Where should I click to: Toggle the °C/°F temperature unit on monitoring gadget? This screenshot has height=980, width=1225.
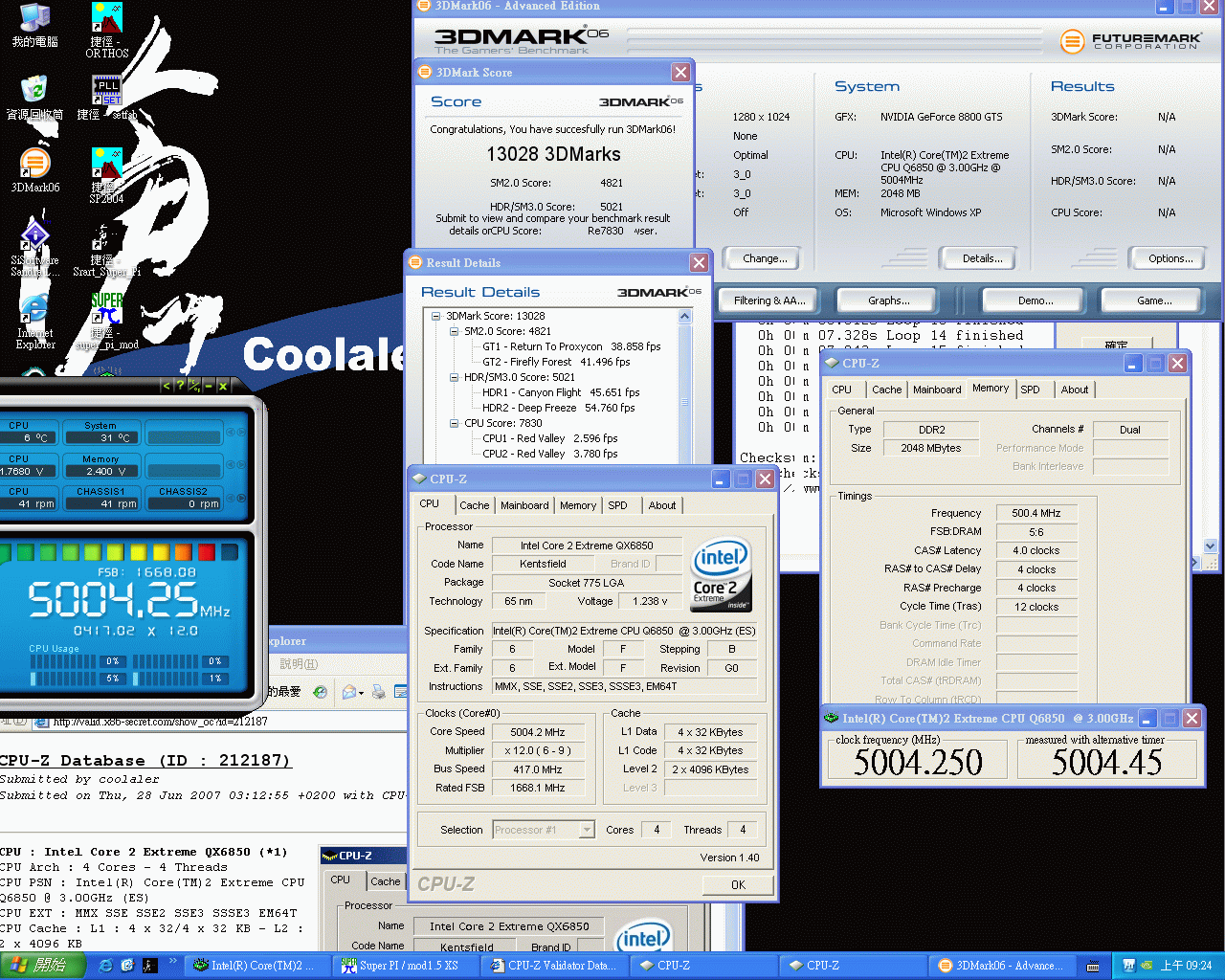[x=194, y=386]
